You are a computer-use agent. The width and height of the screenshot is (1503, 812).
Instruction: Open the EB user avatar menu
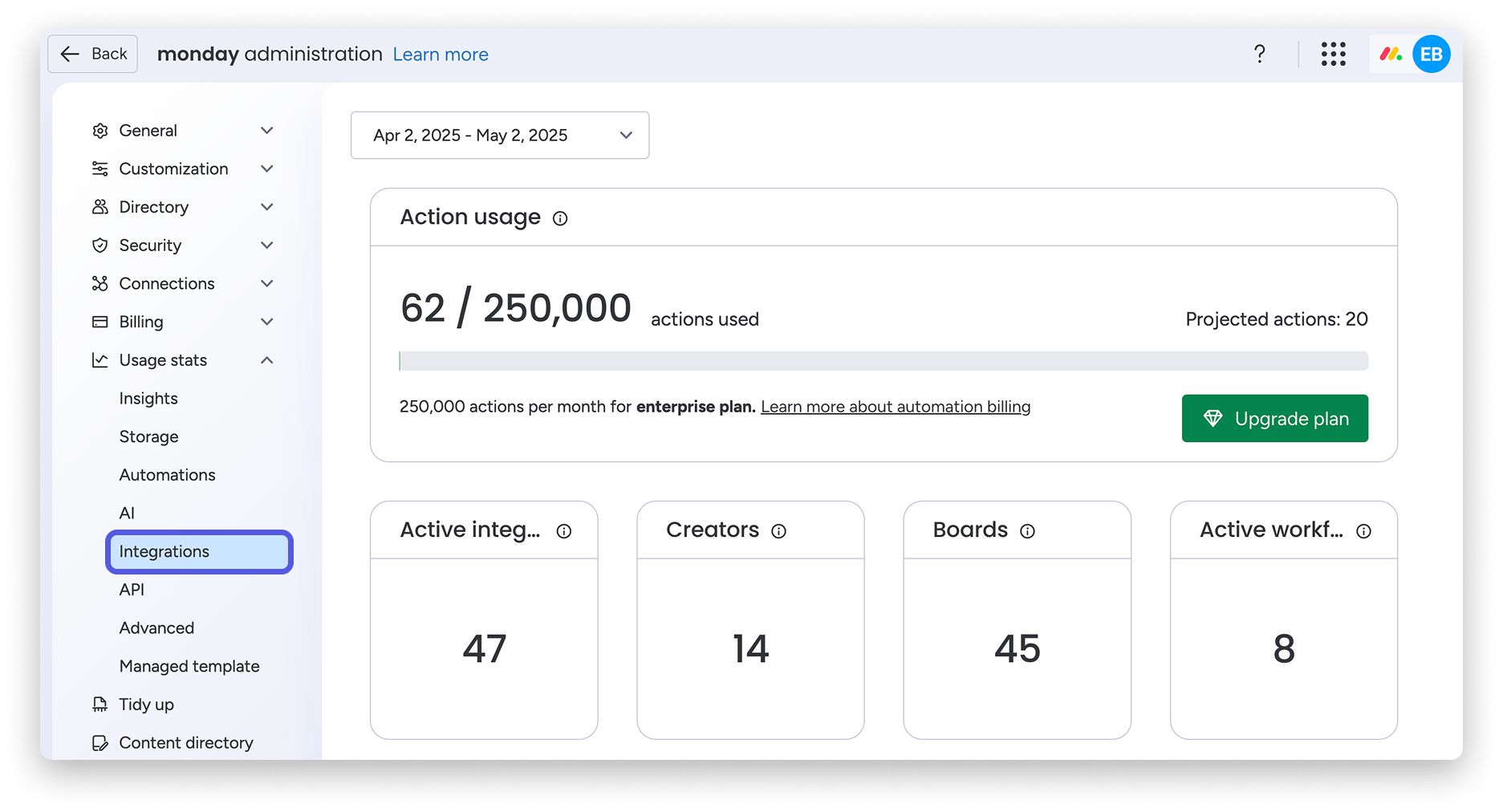[x=1432, y=54]
